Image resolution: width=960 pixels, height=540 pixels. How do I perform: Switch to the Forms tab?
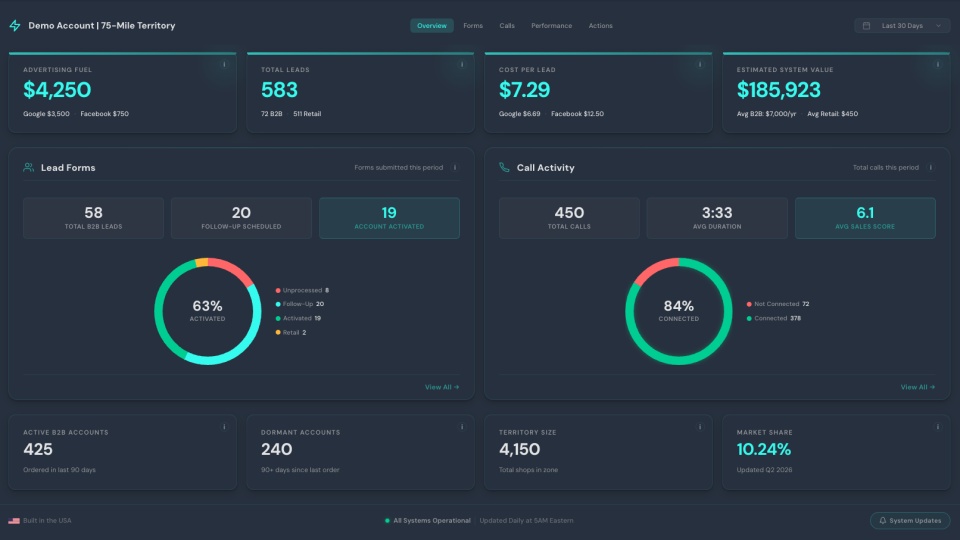473,26
